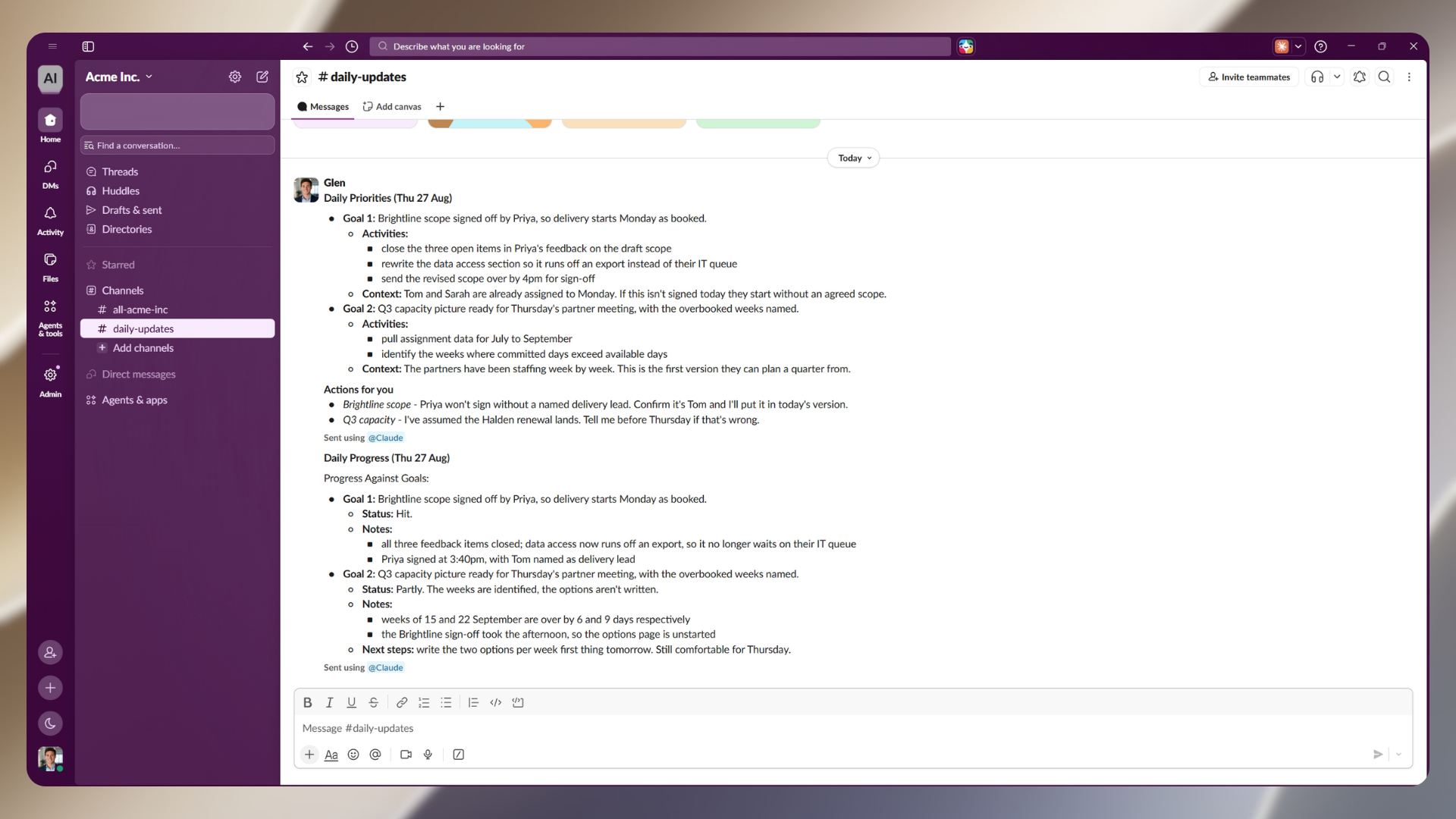This screenshot has width=1456, height=819.
Task: Open attachments with composer plus button
Action: coord(309,755)
